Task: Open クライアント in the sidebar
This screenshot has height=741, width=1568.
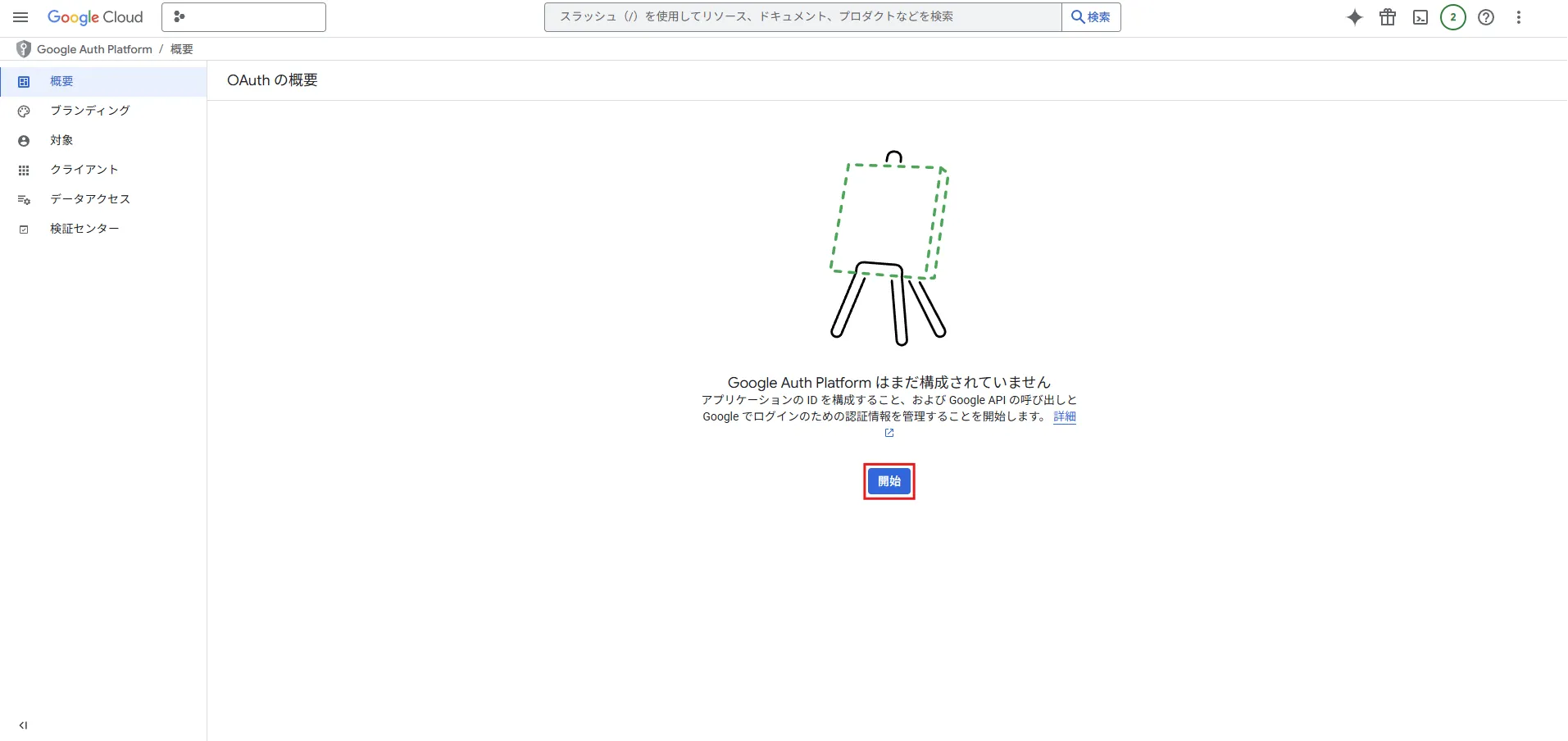Action: pyautogui.click(x=103, y=170)
